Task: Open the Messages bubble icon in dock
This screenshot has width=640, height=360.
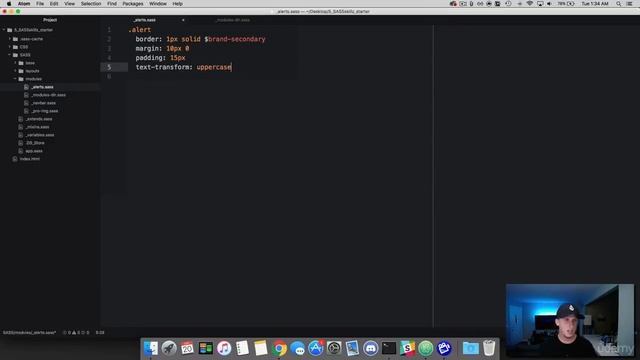Action: (x=298, y=348)
